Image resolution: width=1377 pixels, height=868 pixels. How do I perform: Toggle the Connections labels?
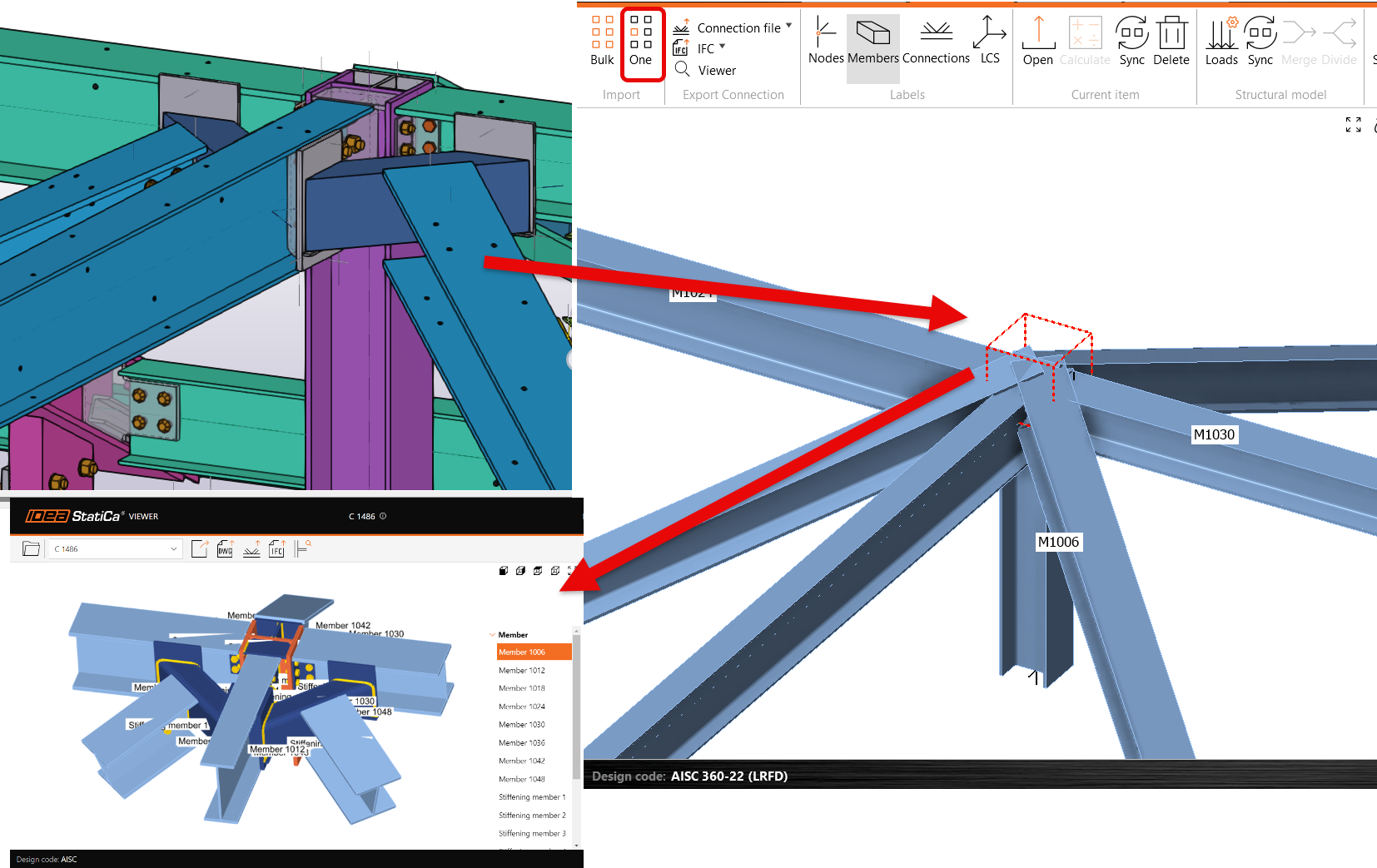click(x=936, y=40)
